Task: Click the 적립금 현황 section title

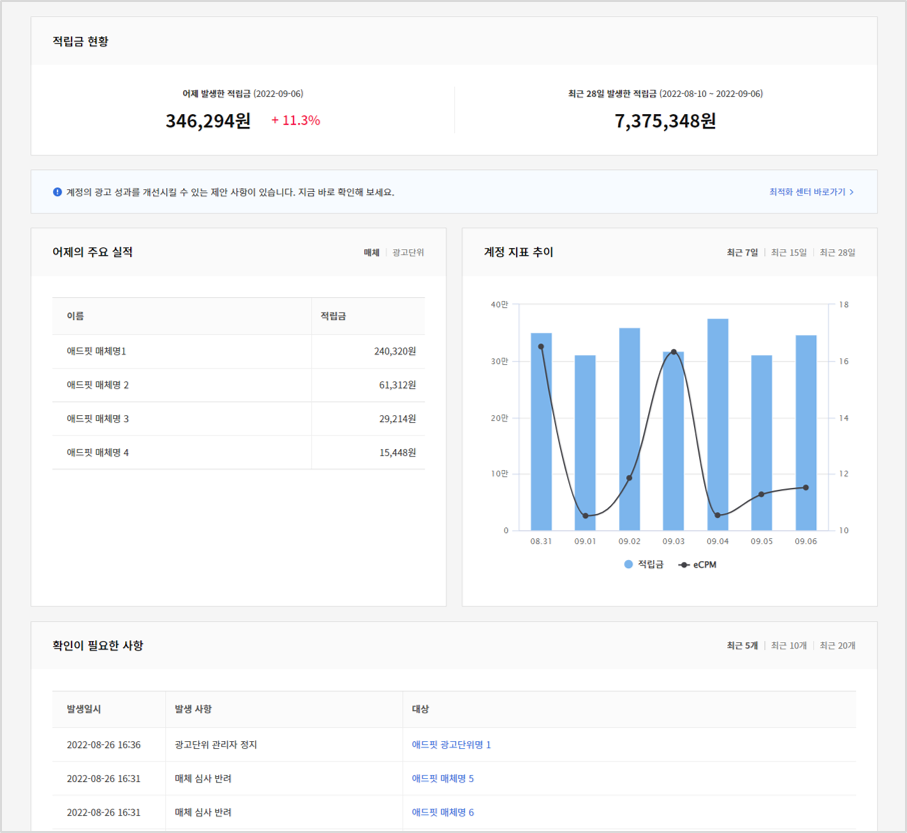Action: click(x=80, y=42)
